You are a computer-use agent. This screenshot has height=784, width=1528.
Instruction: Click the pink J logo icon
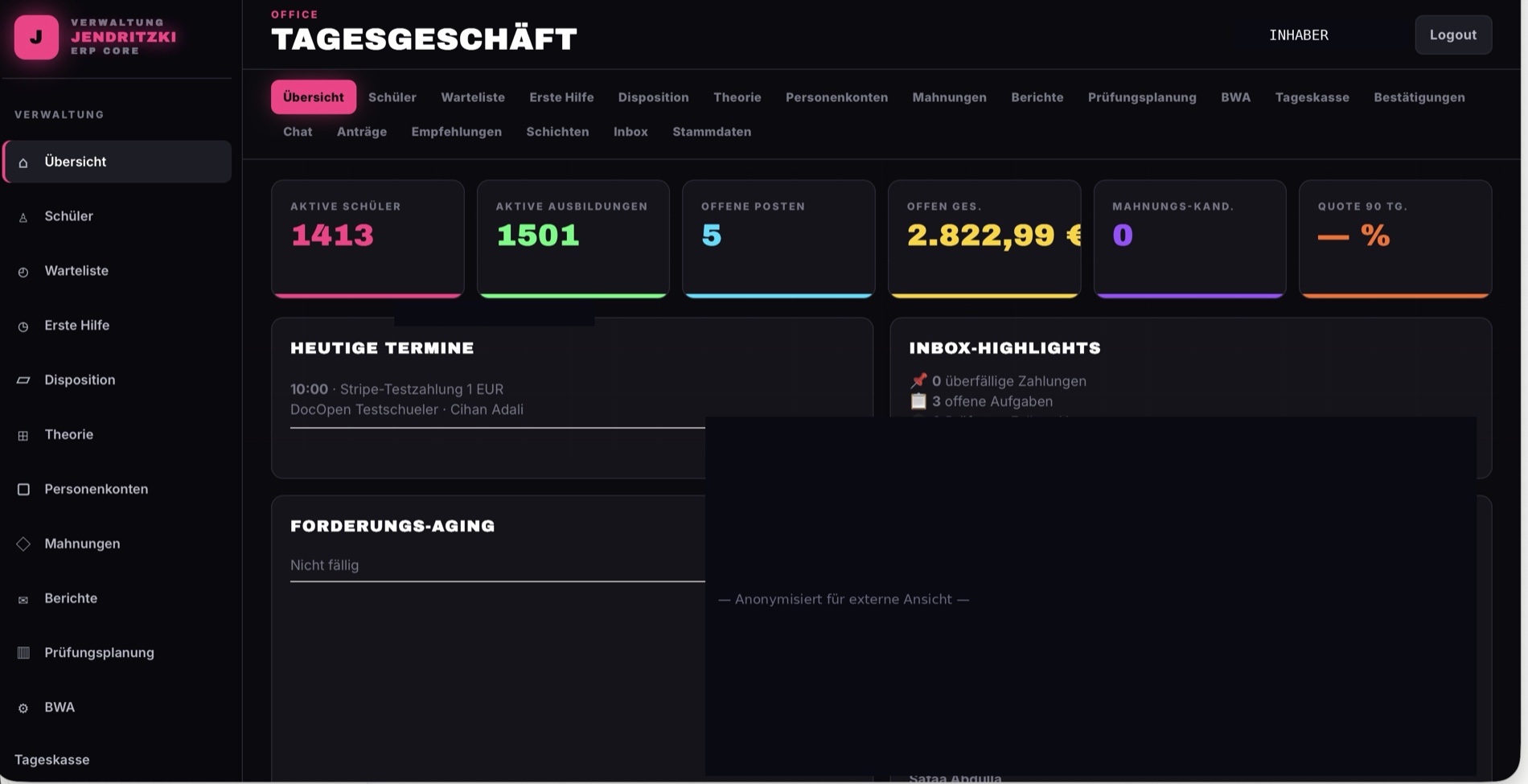36,37
